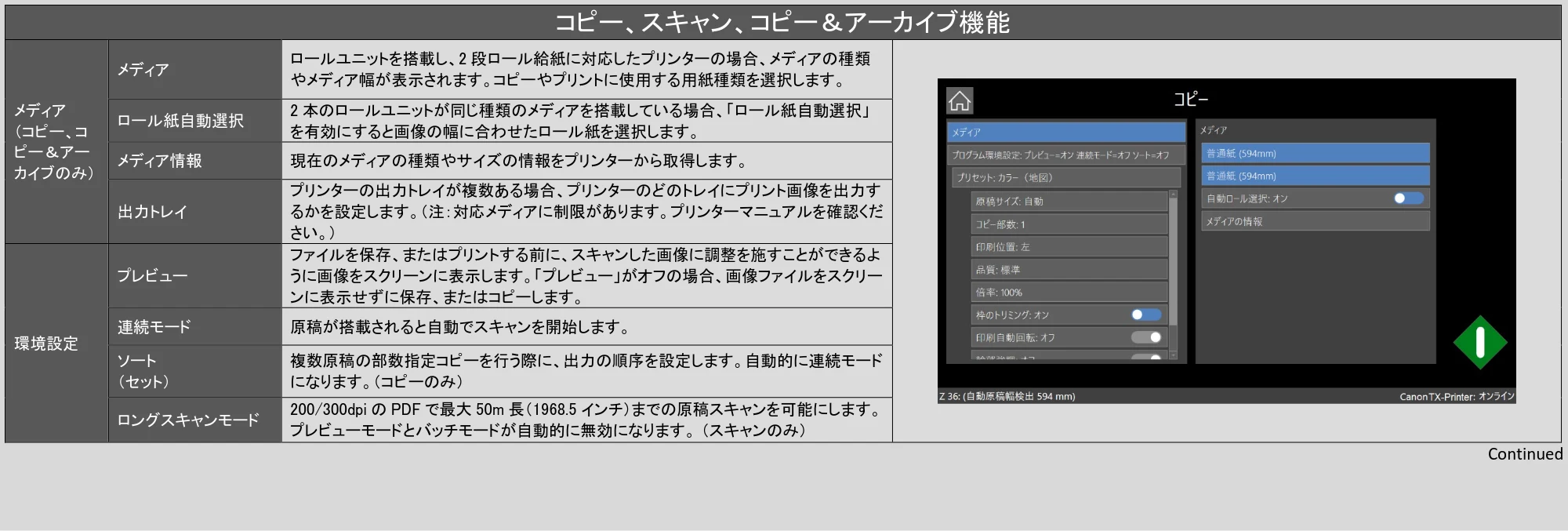Open the プリセット: カラー（地図） row

(x=1066, y=177)
